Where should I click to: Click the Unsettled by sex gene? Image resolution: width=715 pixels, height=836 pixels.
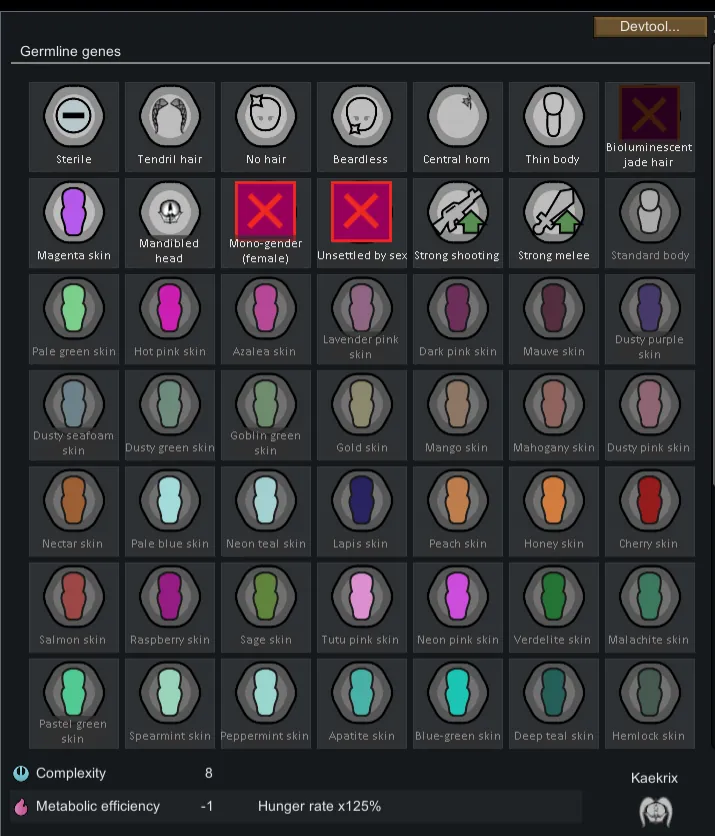pyautogui.click(x=361, y=223)
